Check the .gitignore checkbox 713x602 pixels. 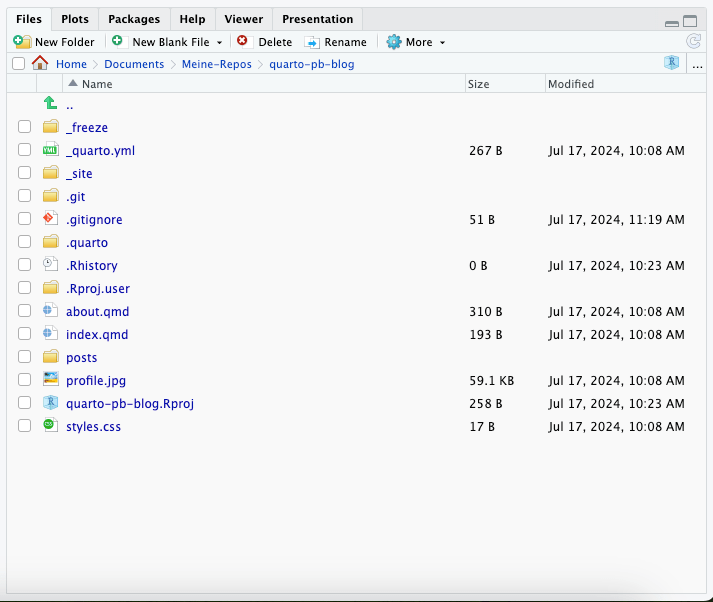click(x=25, y=219)
